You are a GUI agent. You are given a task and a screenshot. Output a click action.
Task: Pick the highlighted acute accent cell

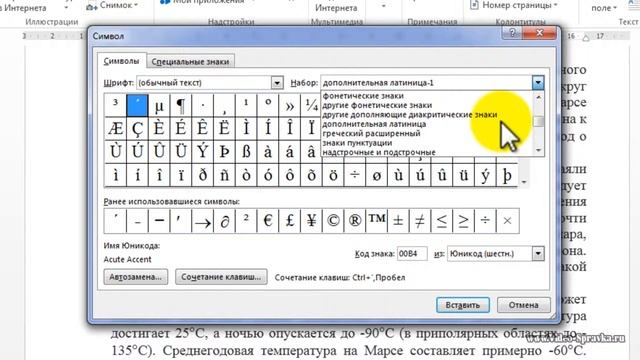click(137, 105)
